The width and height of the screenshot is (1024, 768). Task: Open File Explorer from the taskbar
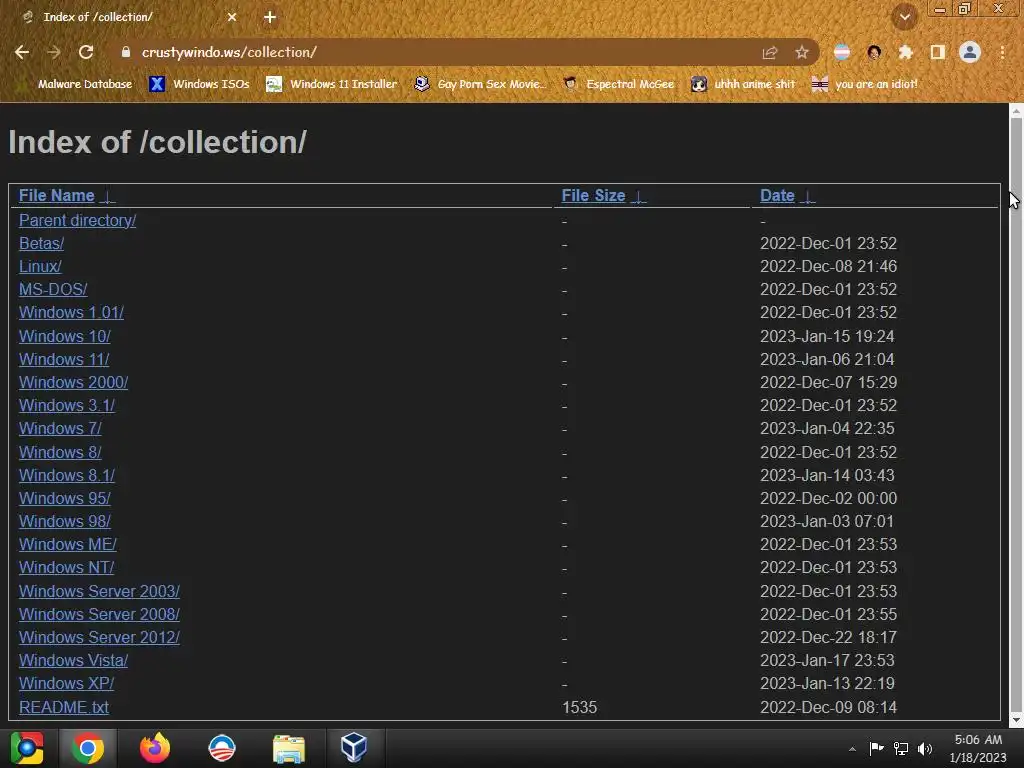[288, 748]
